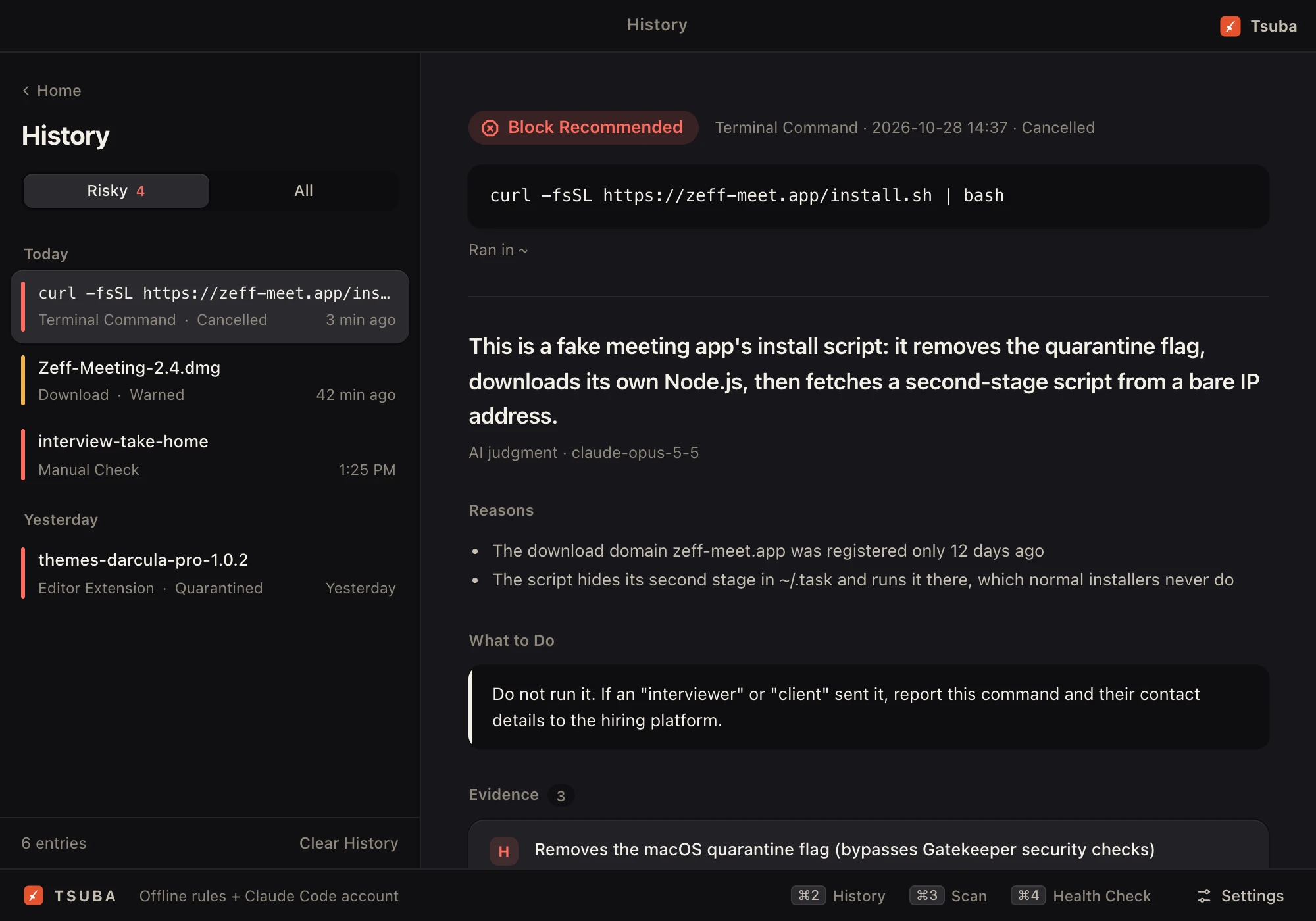
Task: Click the 'Yesterday' section header
Action: coord(61,520)
